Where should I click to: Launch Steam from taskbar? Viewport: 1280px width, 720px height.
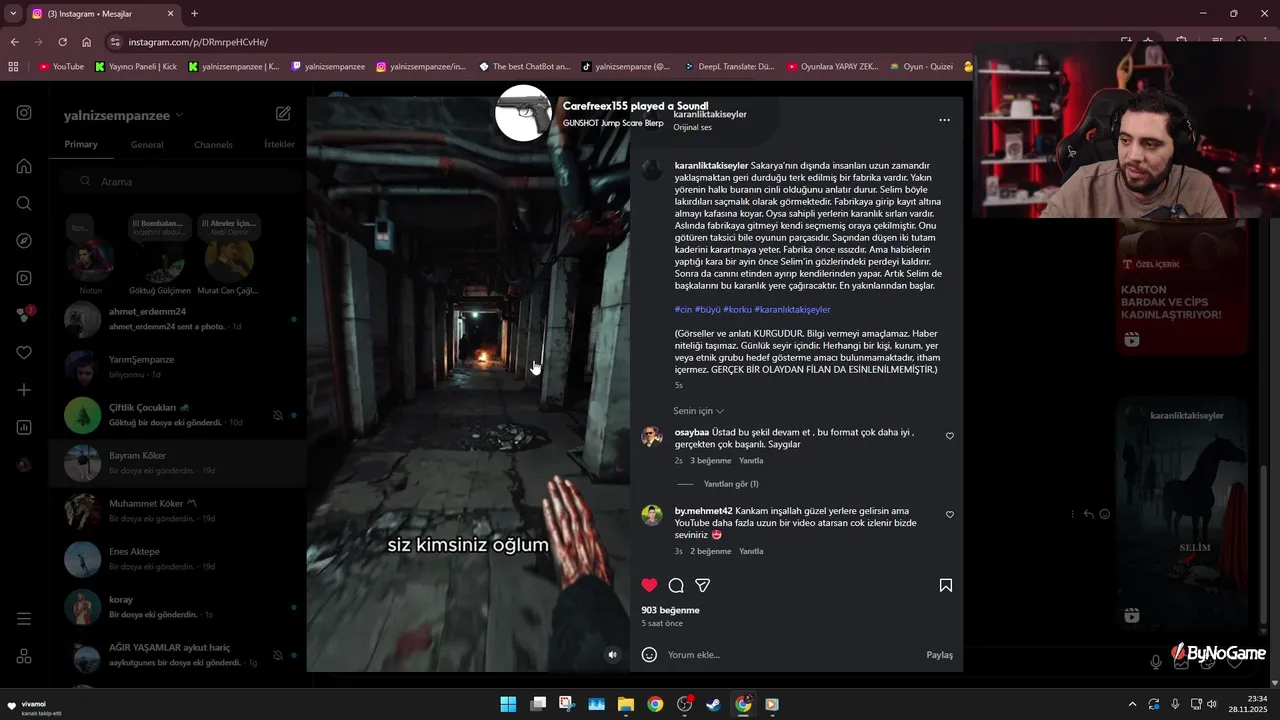click(713, 704)
